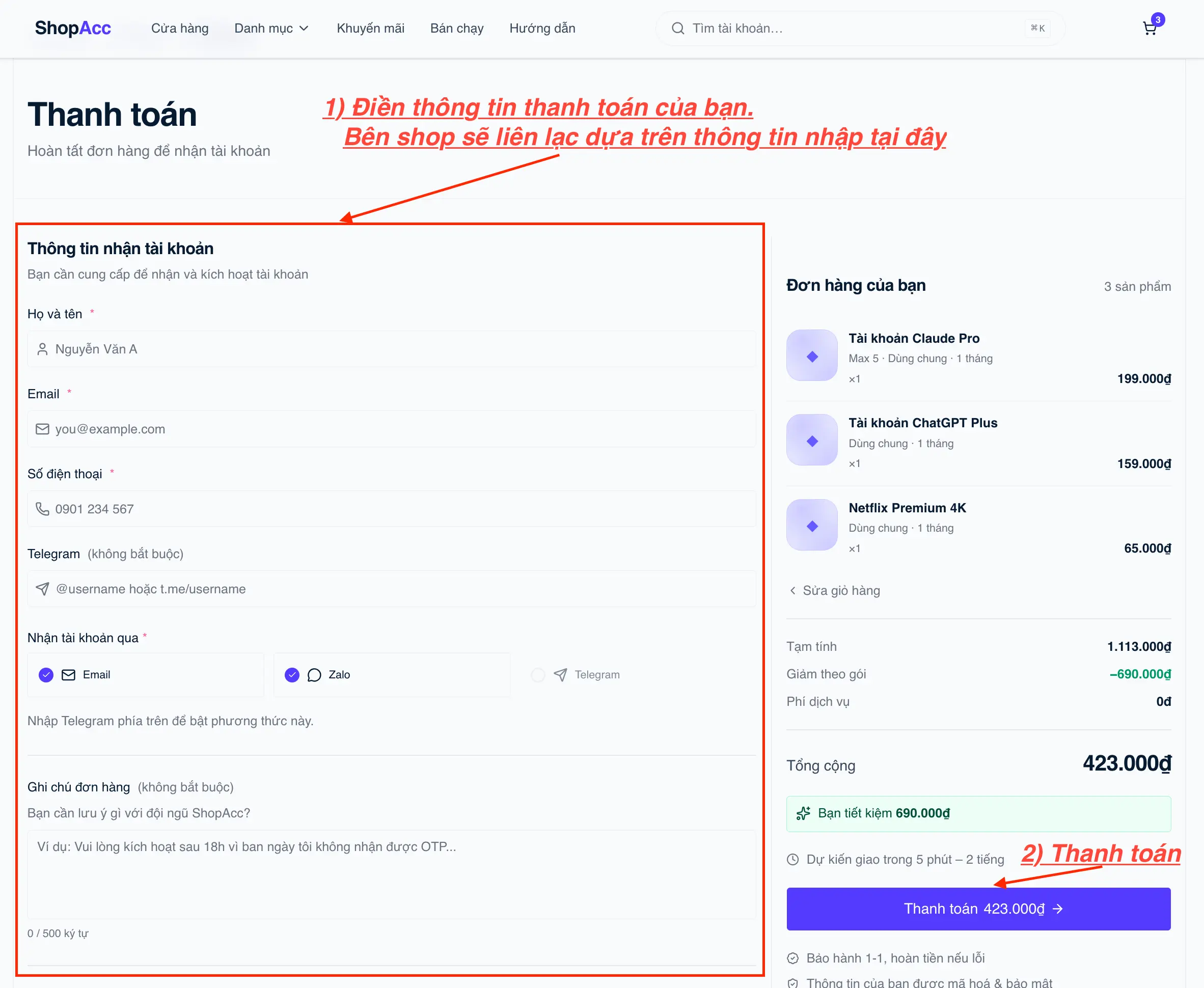Click the envelope icon on Email delivery option
This screenshot has width=1204, height=988.
[68, 675]
